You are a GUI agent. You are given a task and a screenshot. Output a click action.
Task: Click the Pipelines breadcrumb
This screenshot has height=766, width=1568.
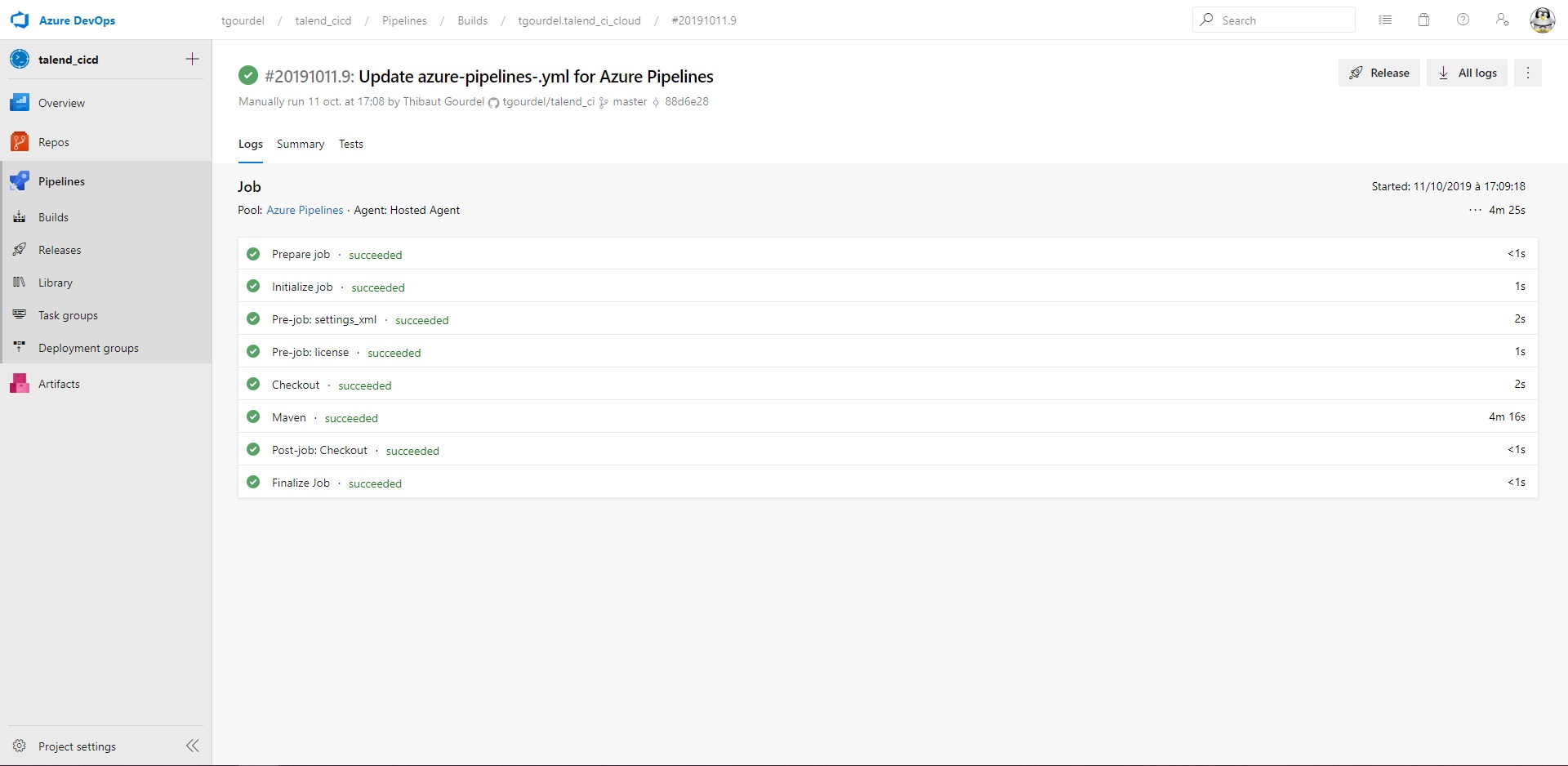pos(404,20)
